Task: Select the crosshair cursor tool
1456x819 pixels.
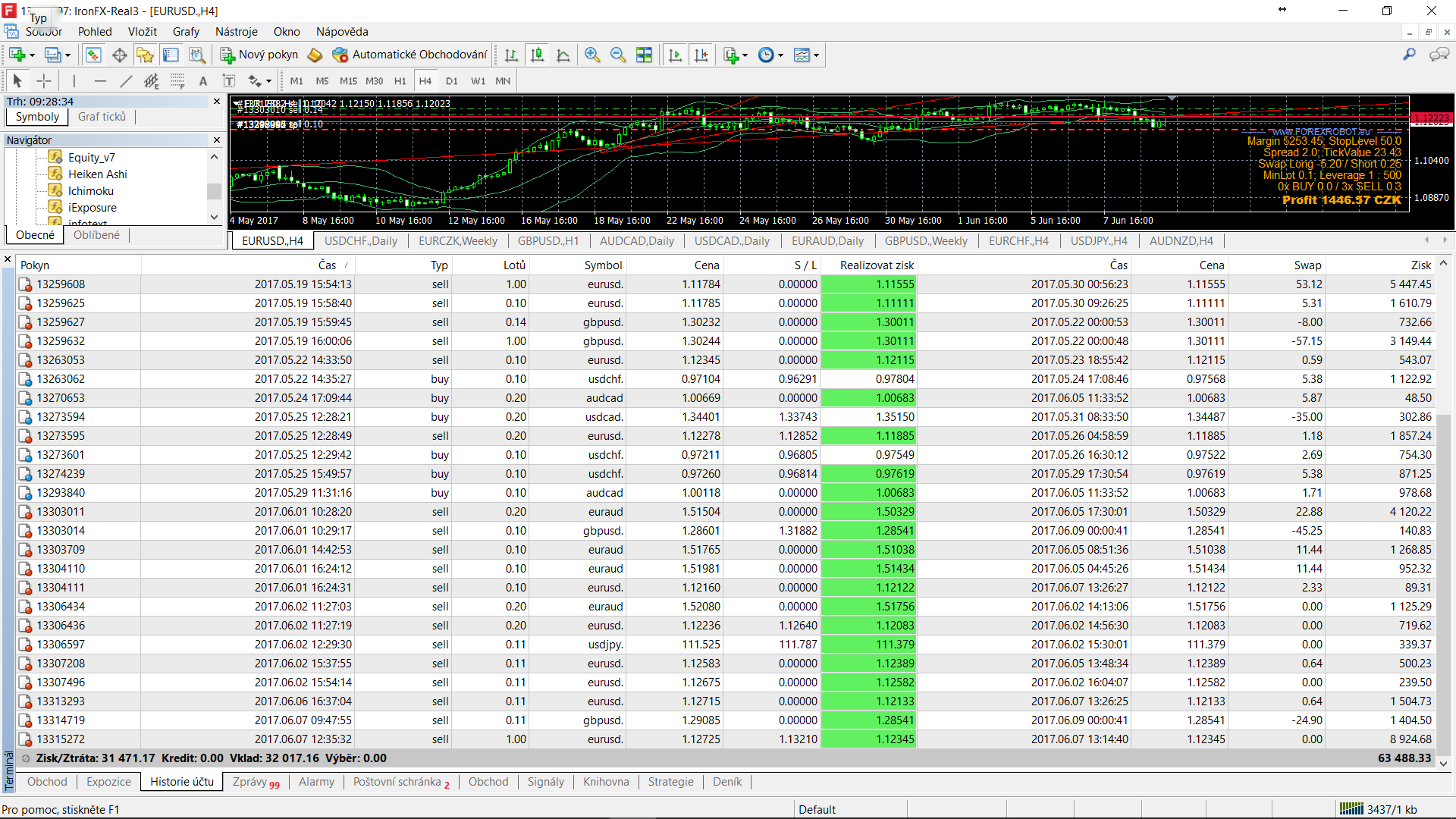Action: pyautogui.click(x=44, y=81)
